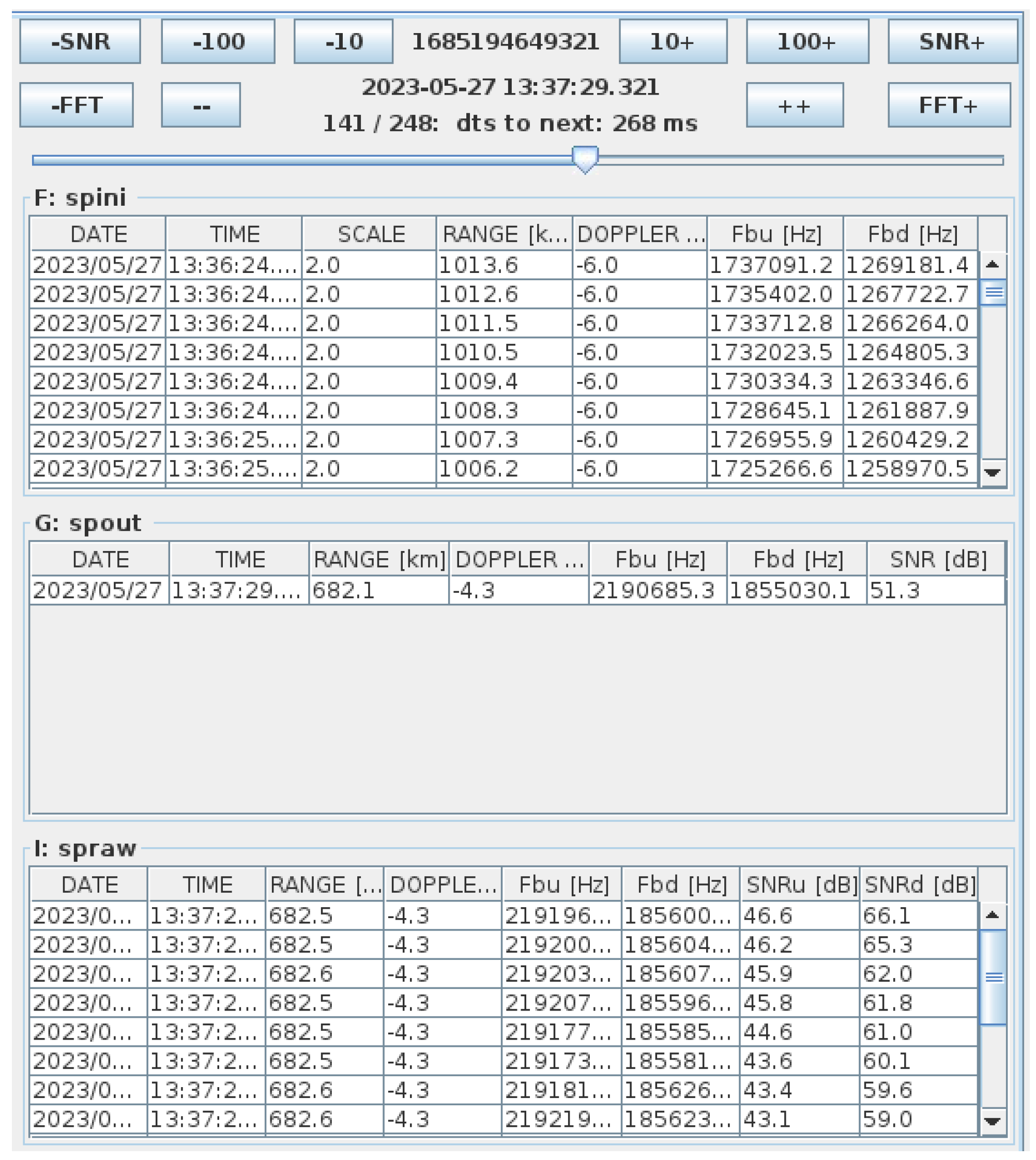The height and width of the screenshot is (1160, 1036).
Task: Click spini Fbd [Hz] column header
Action: pyautogui.click(x=911, y=234)
